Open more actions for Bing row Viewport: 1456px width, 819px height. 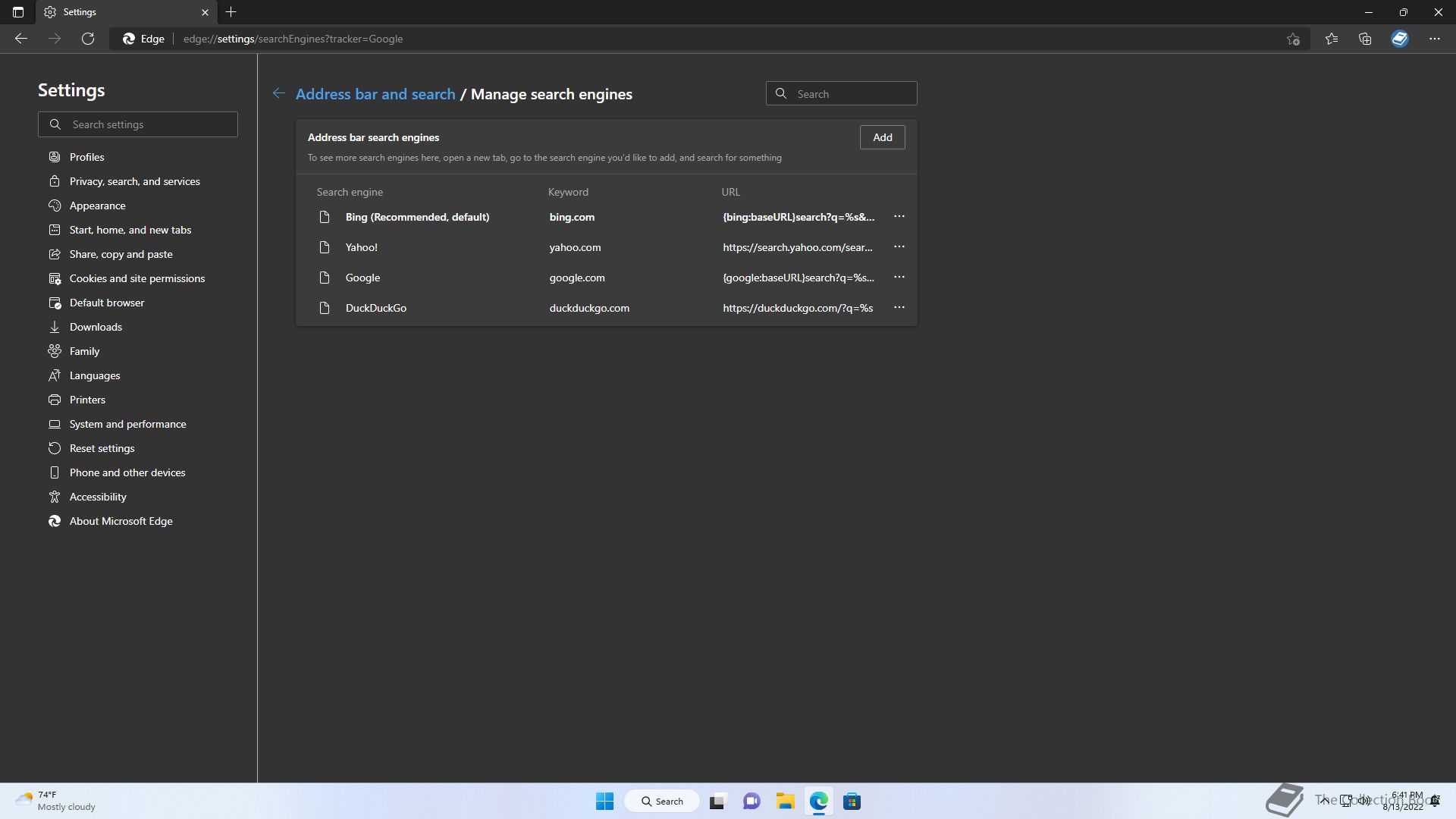(899, 217)
